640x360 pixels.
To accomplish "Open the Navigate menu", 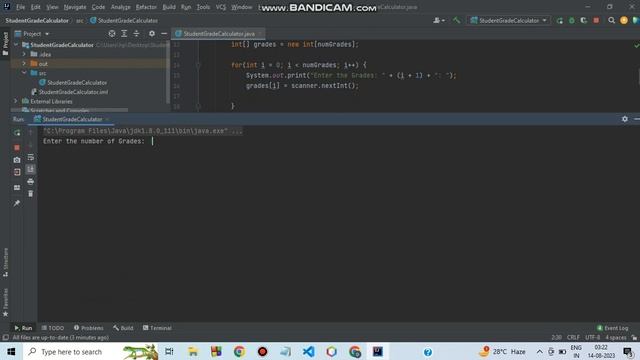I will click(x=75, y=7).
